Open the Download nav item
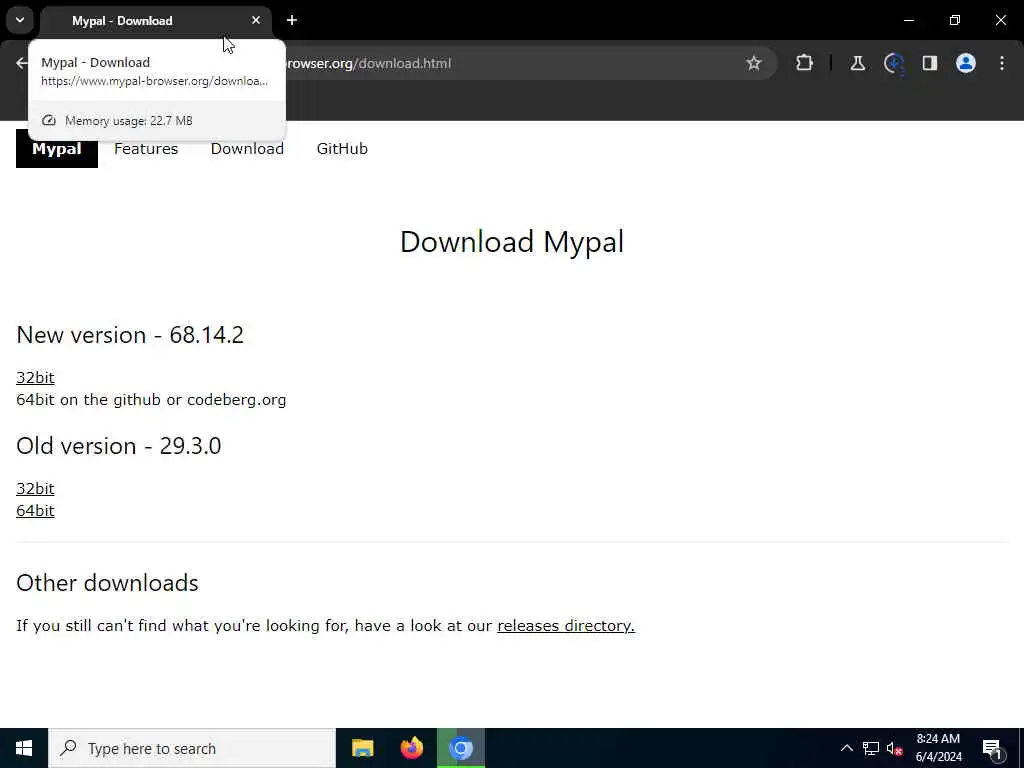Screen dimensions: 1024x768 (x=247, y=148)
